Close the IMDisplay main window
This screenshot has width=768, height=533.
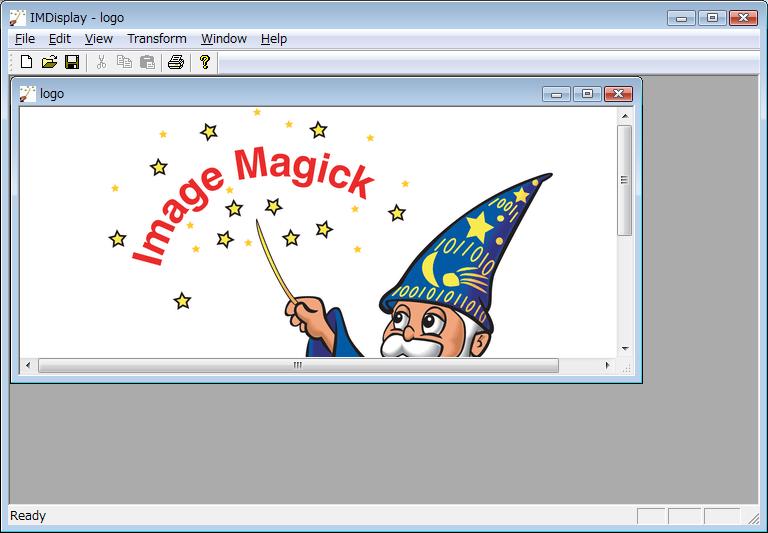point(744,18)
